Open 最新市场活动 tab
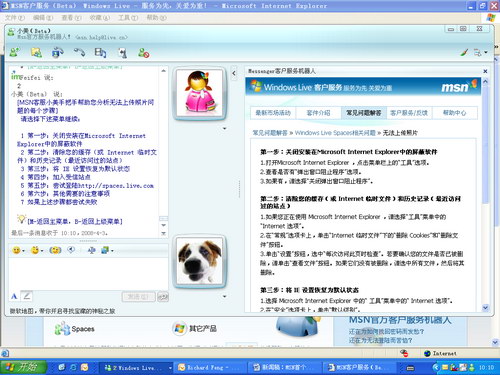 pos(273,113)
